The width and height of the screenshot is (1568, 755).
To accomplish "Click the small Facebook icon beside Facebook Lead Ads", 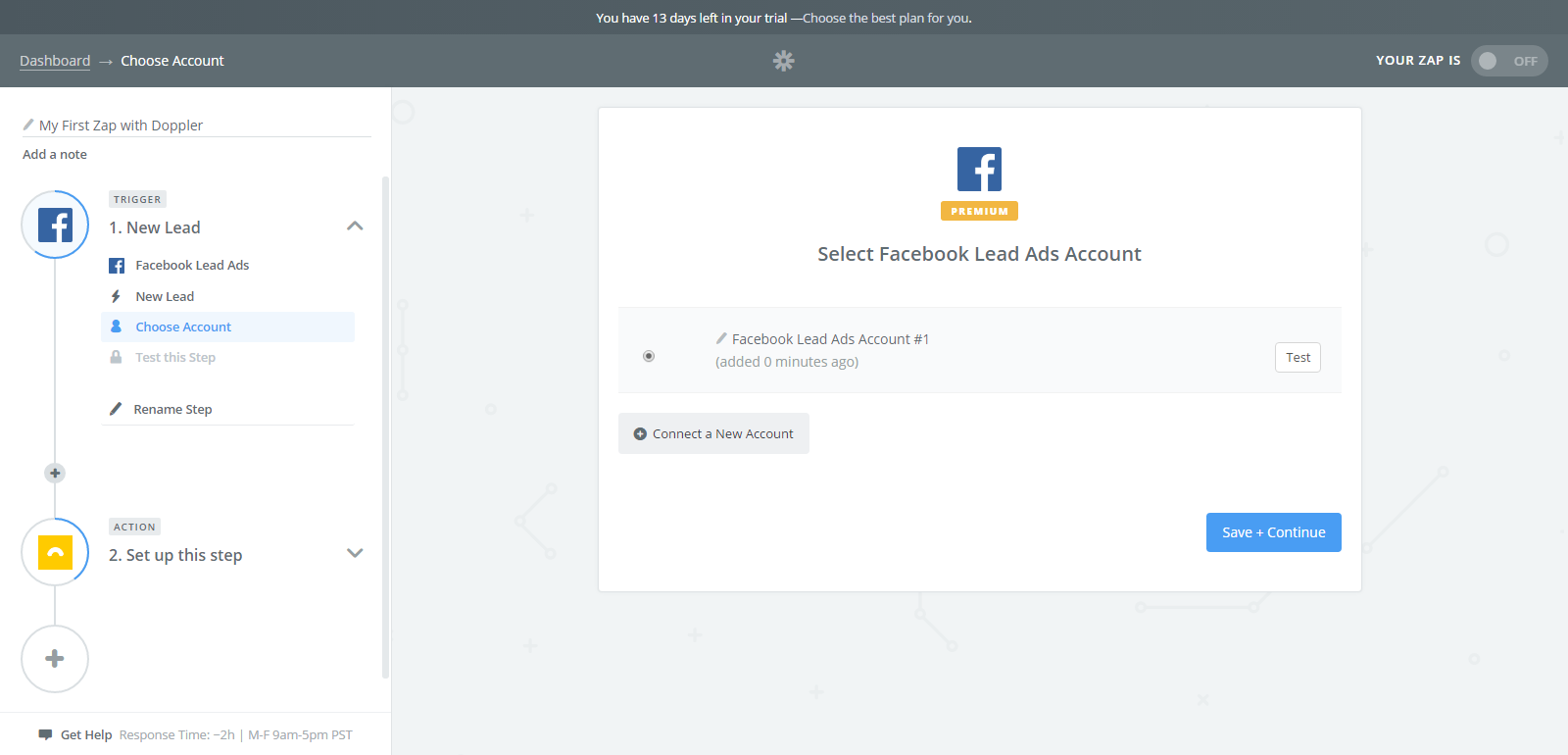I will pos(117,266).
